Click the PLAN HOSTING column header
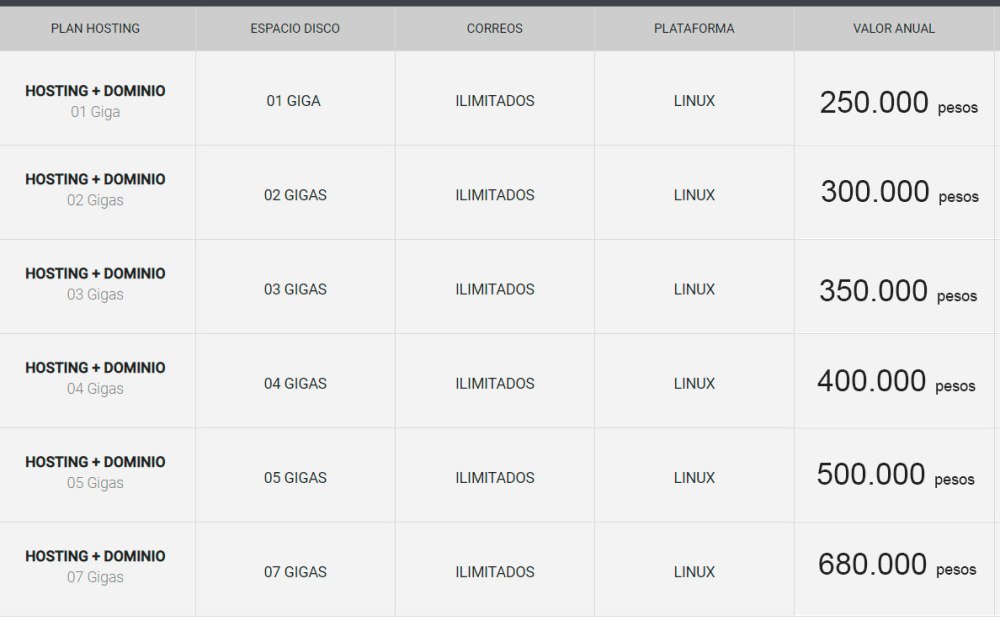Screen dimensions: 1000x626 click(x=95, y=29)
